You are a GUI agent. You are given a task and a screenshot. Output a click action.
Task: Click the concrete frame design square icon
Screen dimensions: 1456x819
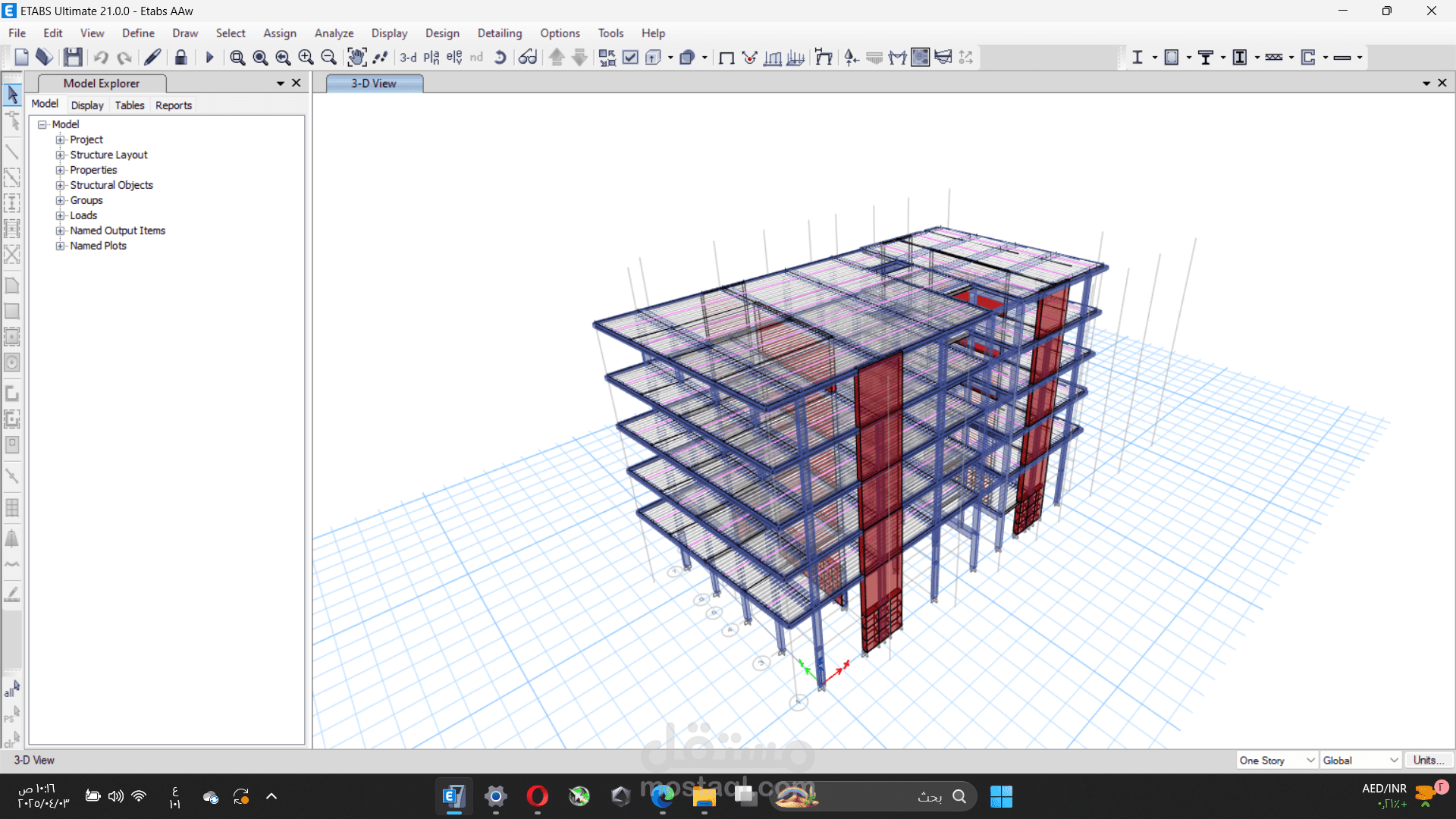(1171, 57)
